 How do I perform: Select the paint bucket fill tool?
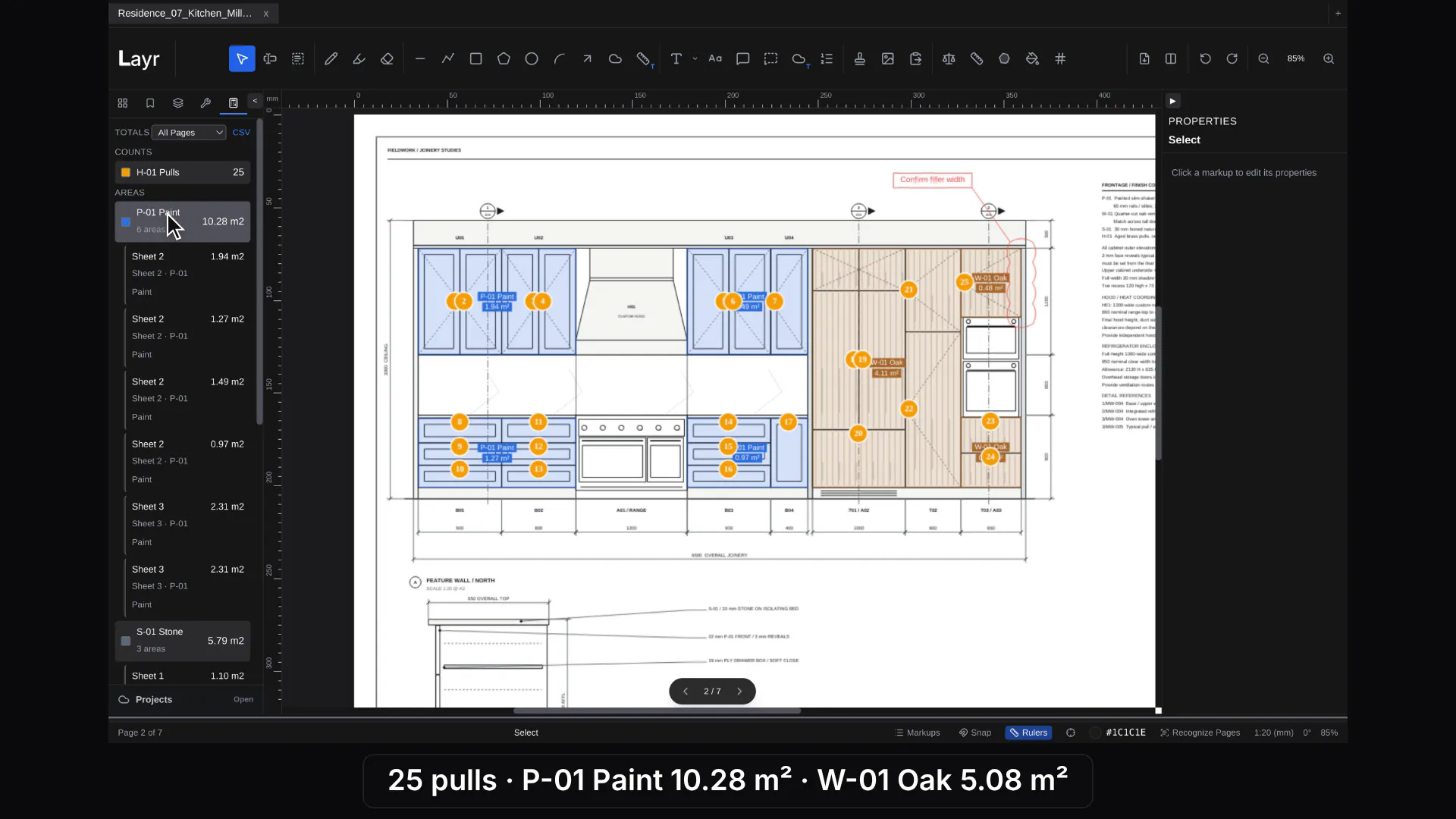point(1032,58)
